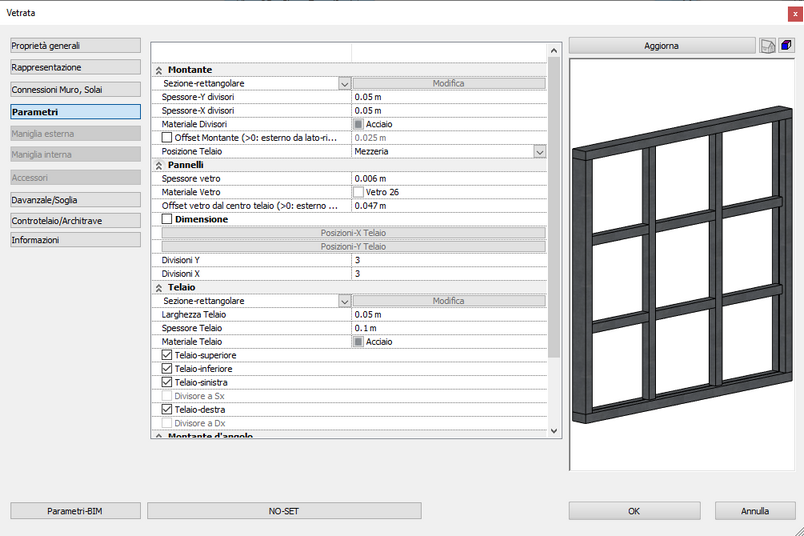This screenshot has height=536, width=804.
Task: Open Connessioni Muro, Solai section
Action: (x=75, y=89)
